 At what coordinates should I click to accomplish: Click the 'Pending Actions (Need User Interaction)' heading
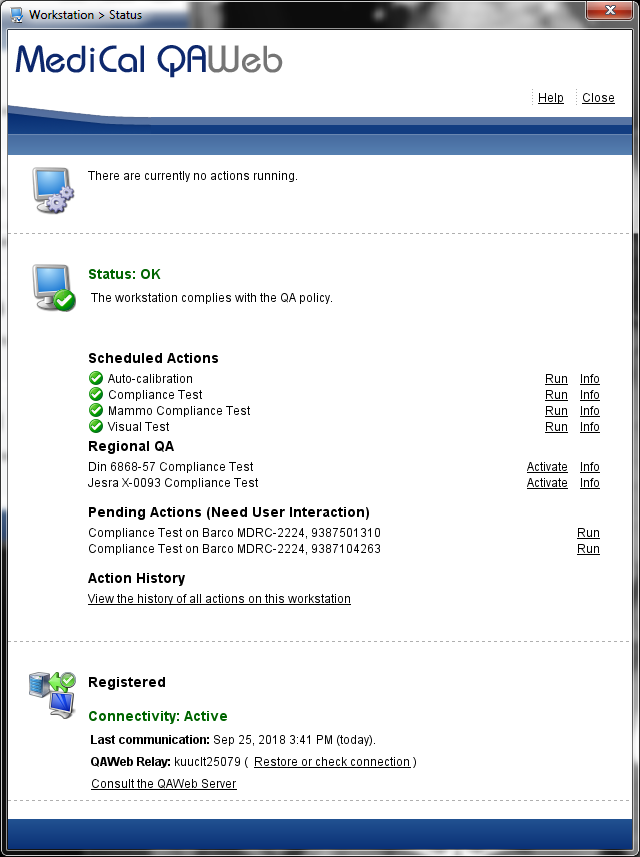[229, 512]
